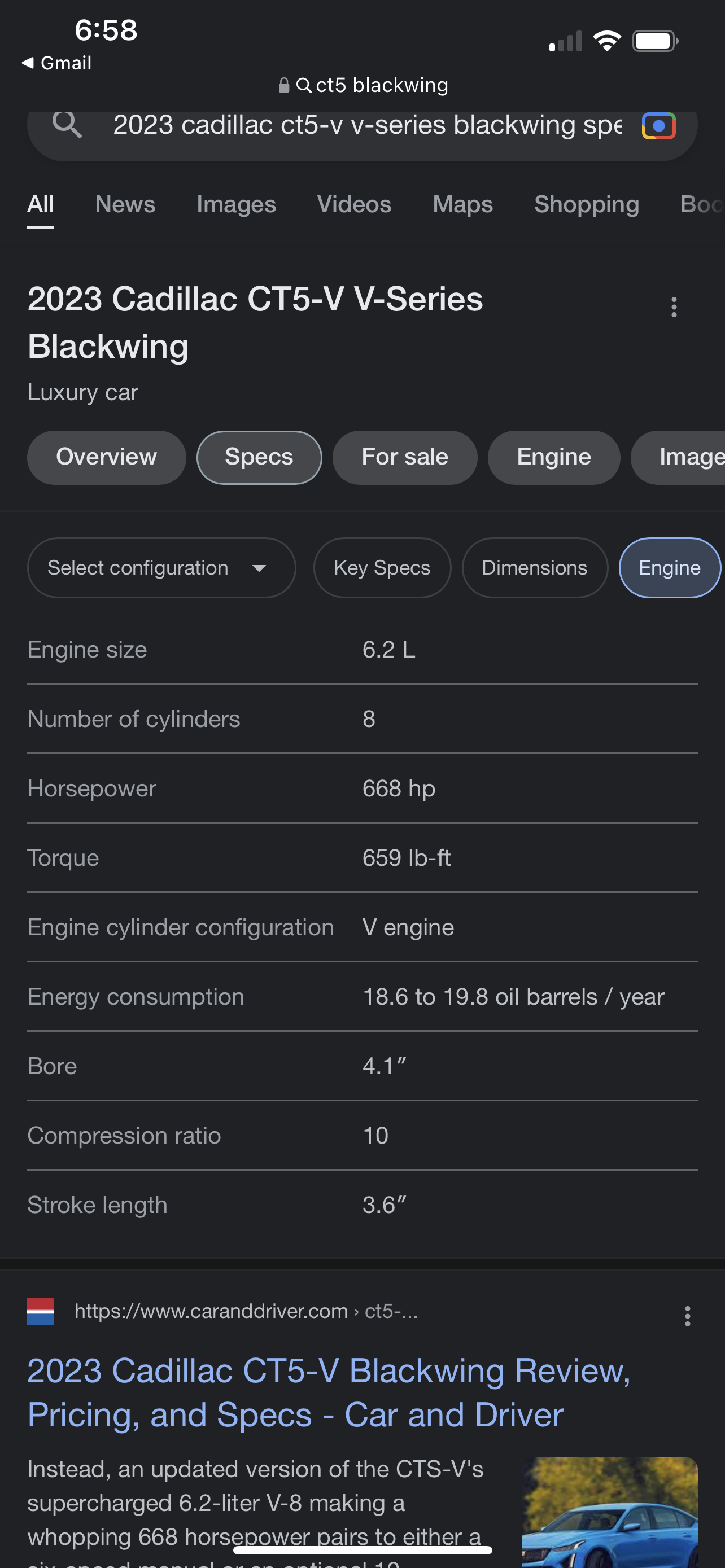
Task: Go back to Gmail app
Action: point(56,63)
